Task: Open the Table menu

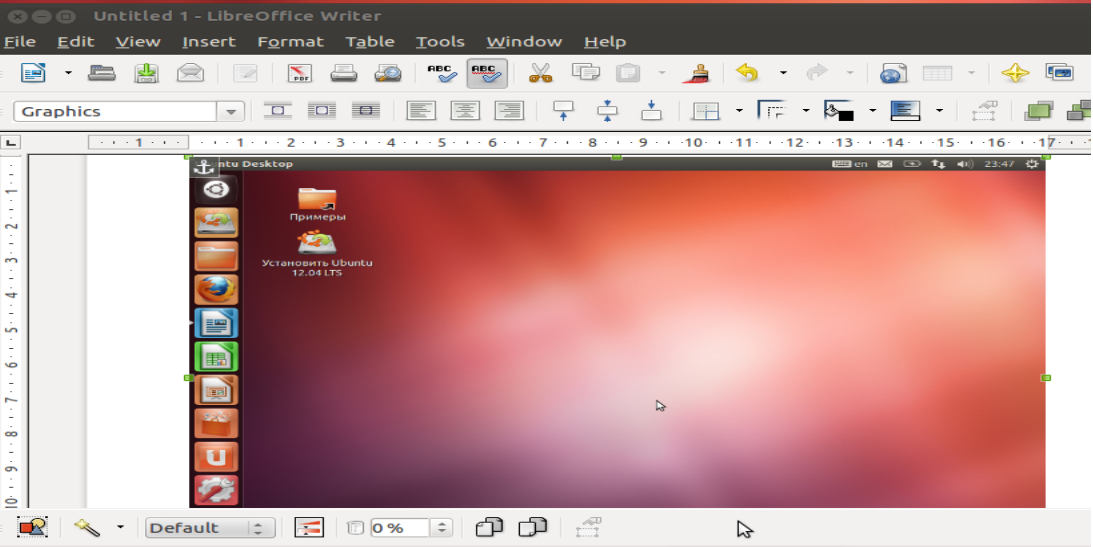Action: (x=370, y=42)
